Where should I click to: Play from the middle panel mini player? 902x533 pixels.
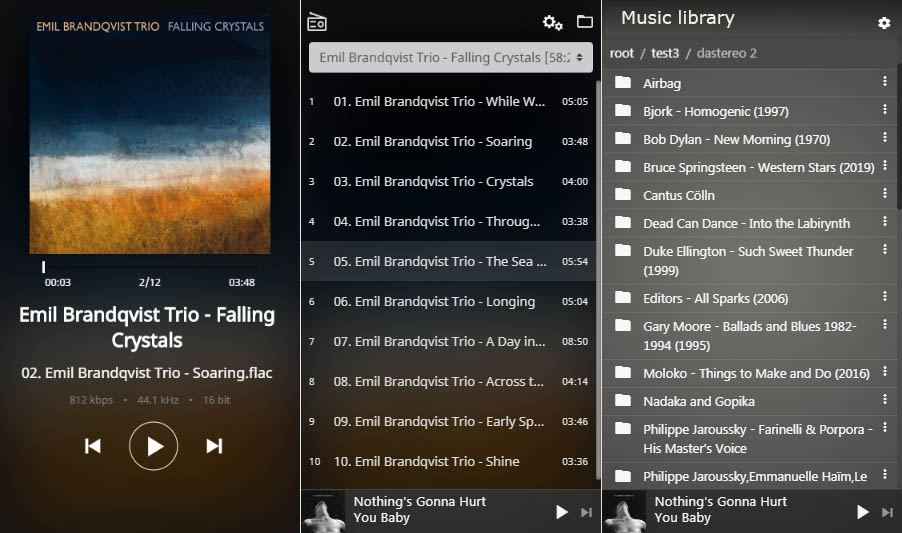point(561,512)
